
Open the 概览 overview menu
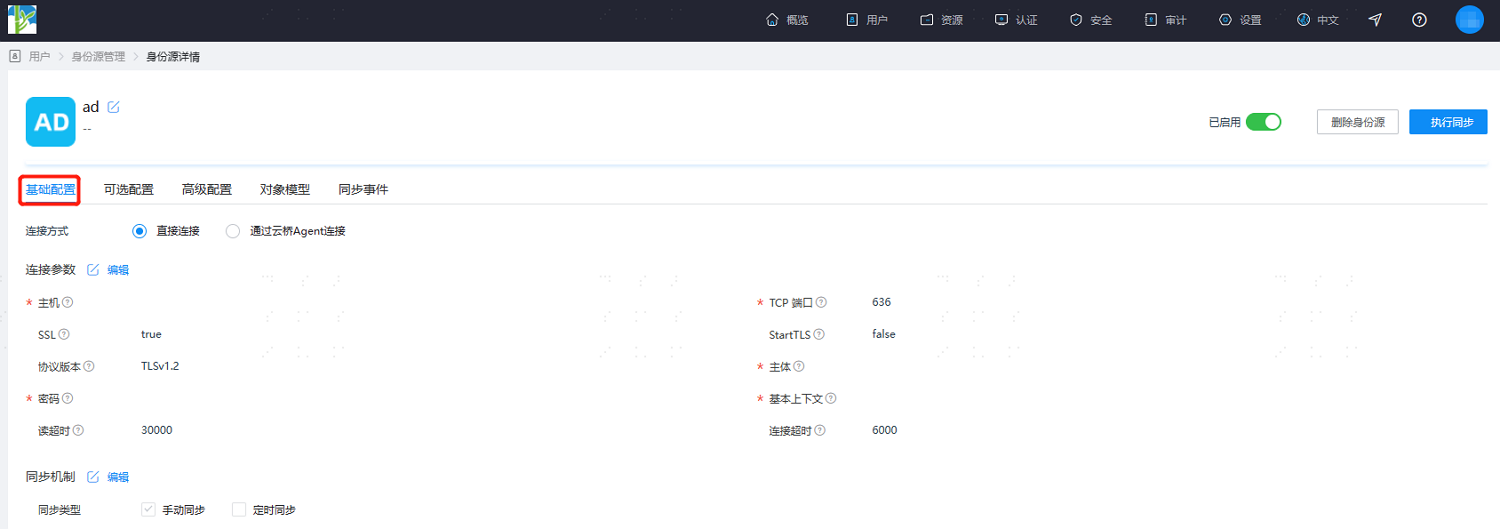787,20
